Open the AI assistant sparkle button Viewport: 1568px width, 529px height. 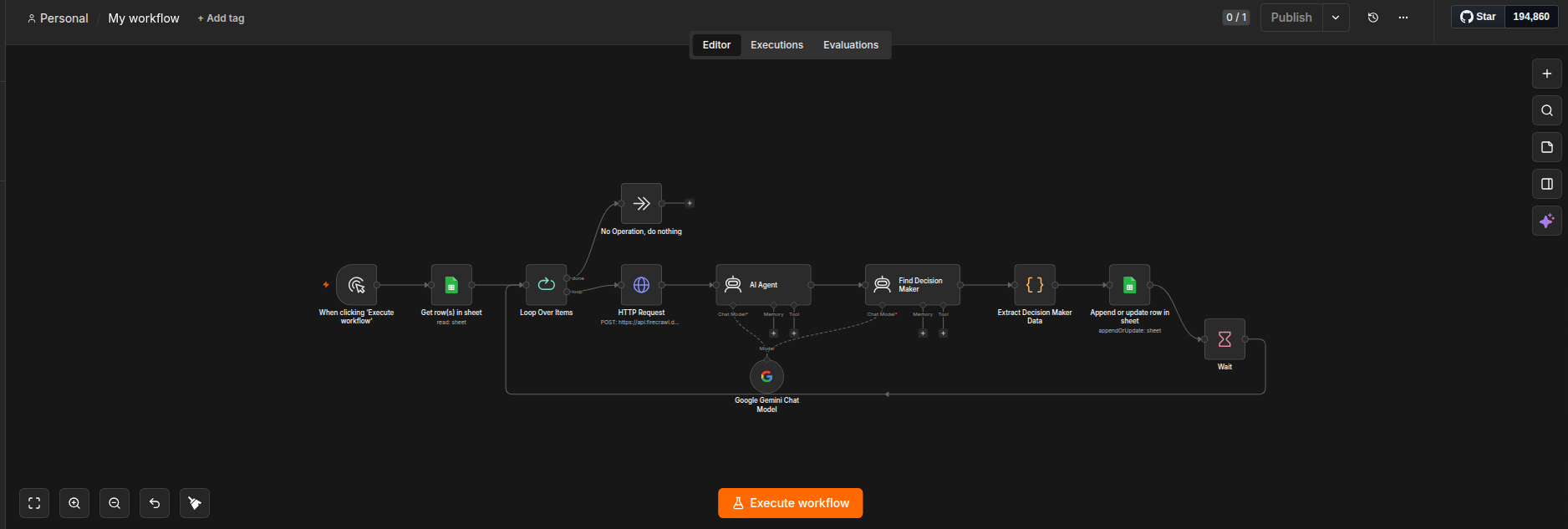(1546, 221)
